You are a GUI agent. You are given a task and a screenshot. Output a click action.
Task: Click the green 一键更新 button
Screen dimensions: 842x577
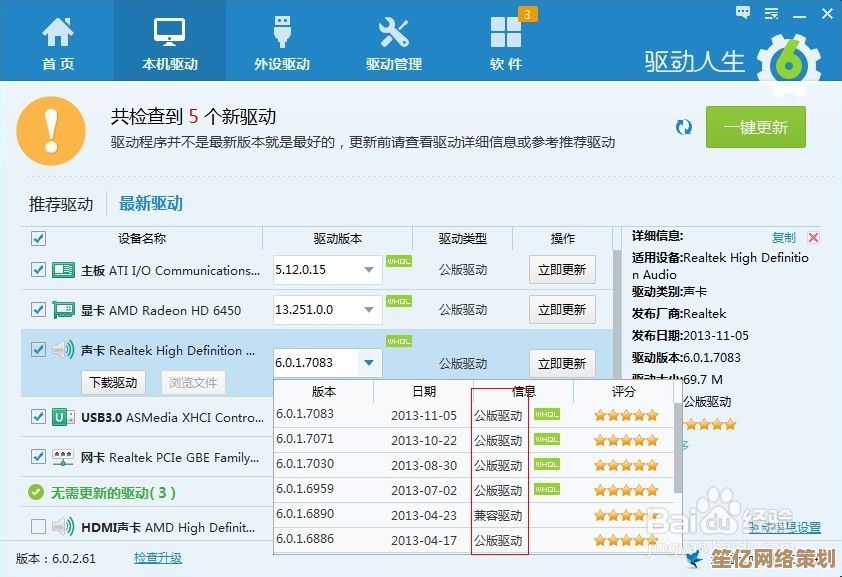756,127
